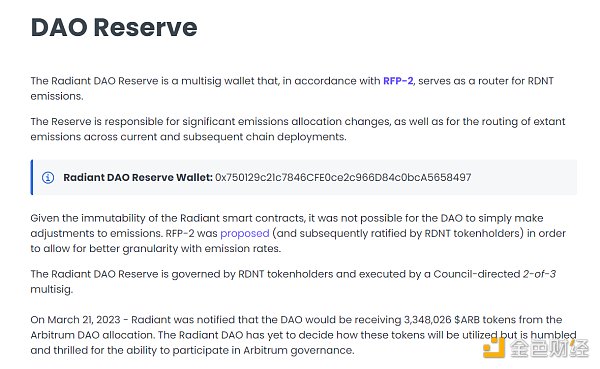
Task: Click the 金色财经 watermark text
Action: [x=549, y=348]
